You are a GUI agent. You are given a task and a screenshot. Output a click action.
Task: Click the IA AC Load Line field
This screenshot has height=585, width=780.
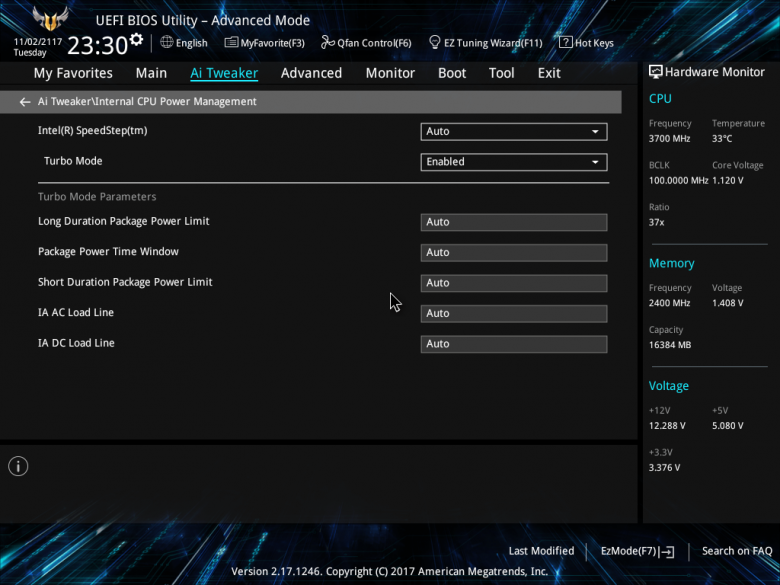[514, 313]
